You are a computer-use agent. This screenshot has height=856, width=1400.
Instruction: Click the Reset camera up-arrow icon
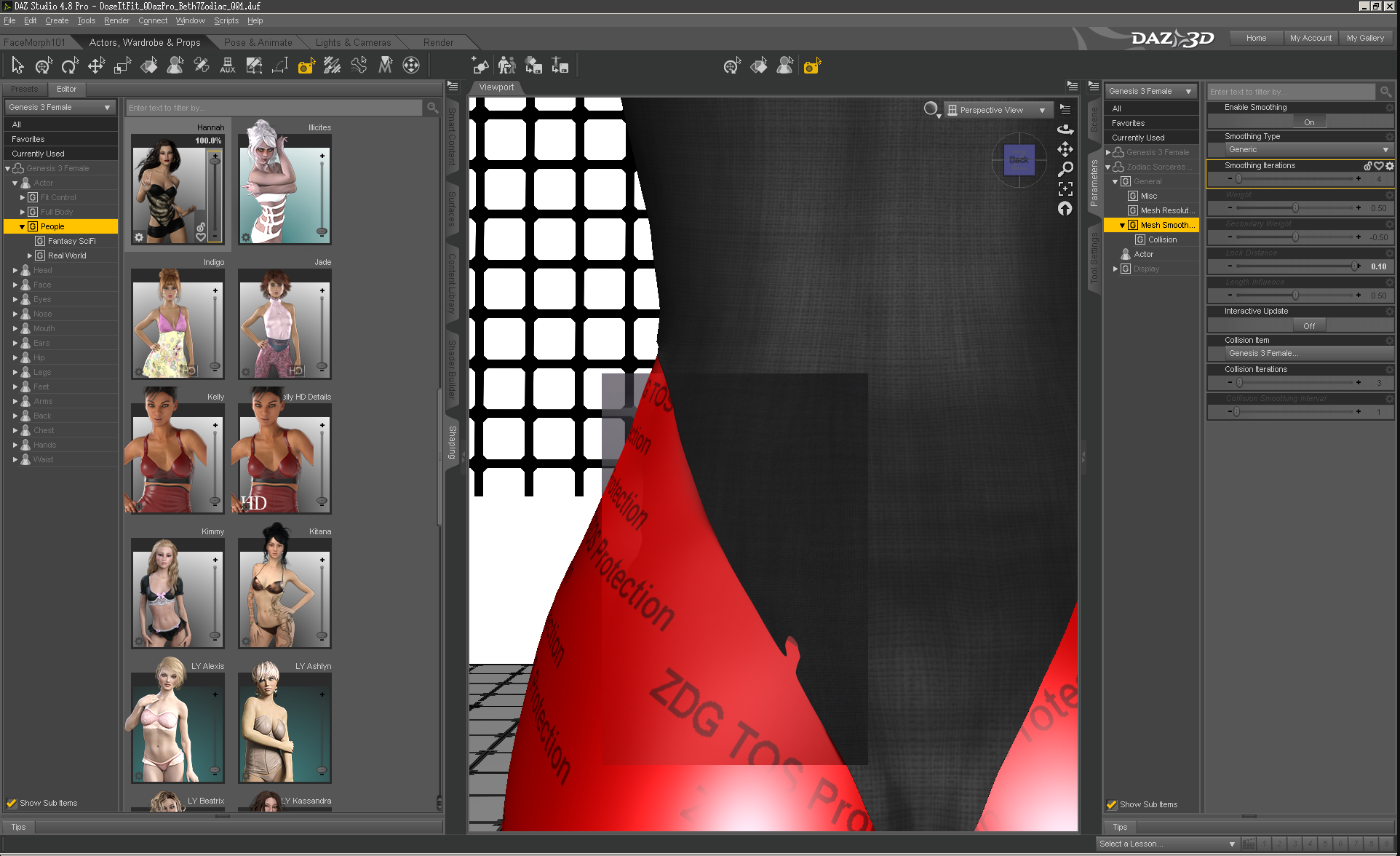coord(1065,209)
